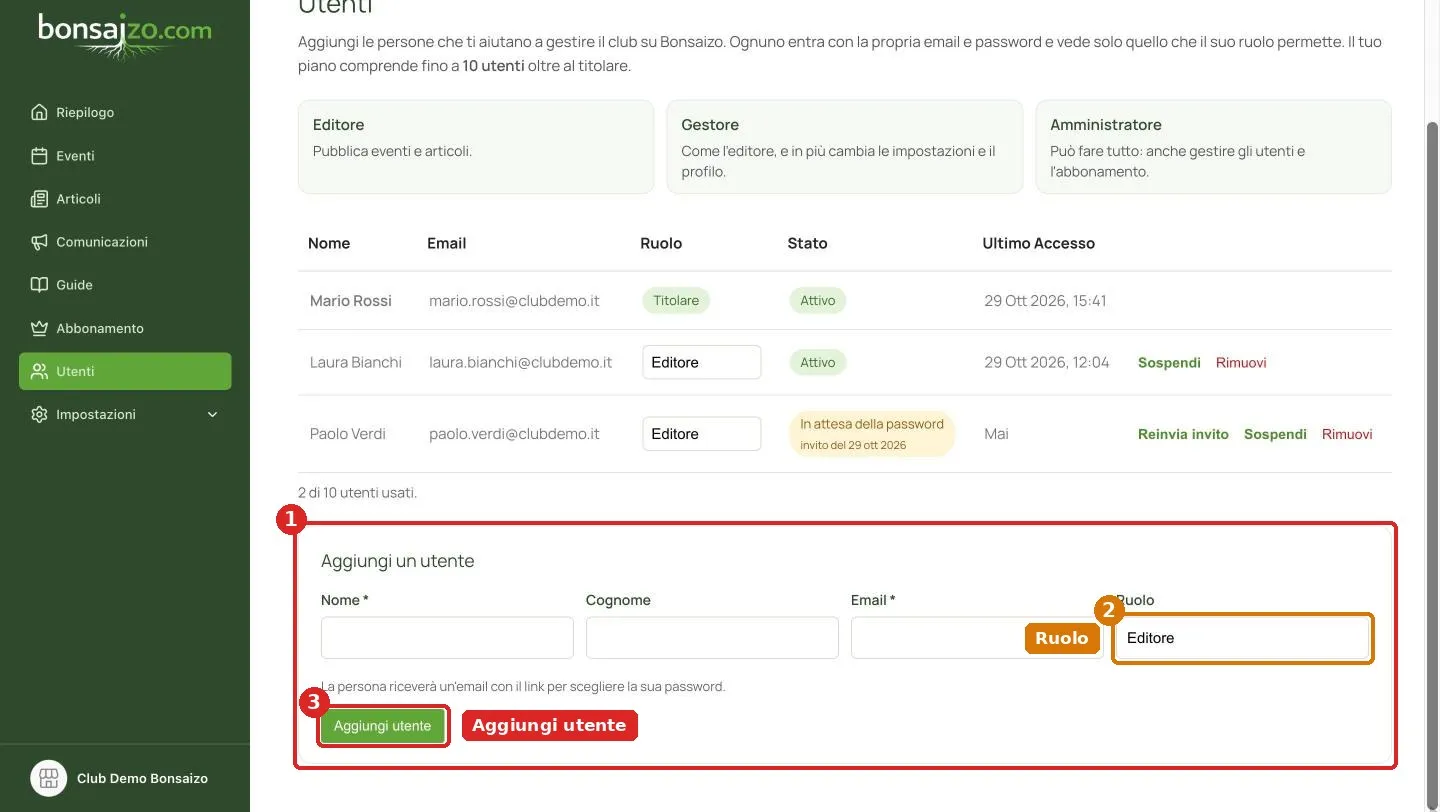Focus the Cognome input field

(712, 638)
